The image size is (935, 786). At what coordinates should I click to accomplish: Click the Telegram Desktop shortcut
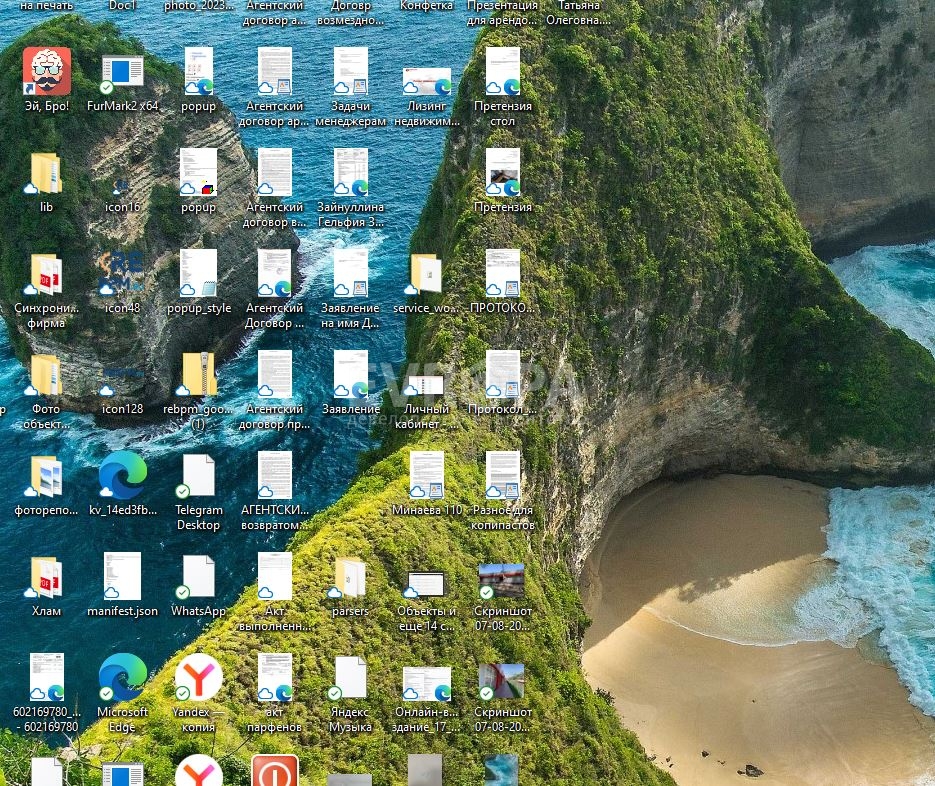[198, 476]
